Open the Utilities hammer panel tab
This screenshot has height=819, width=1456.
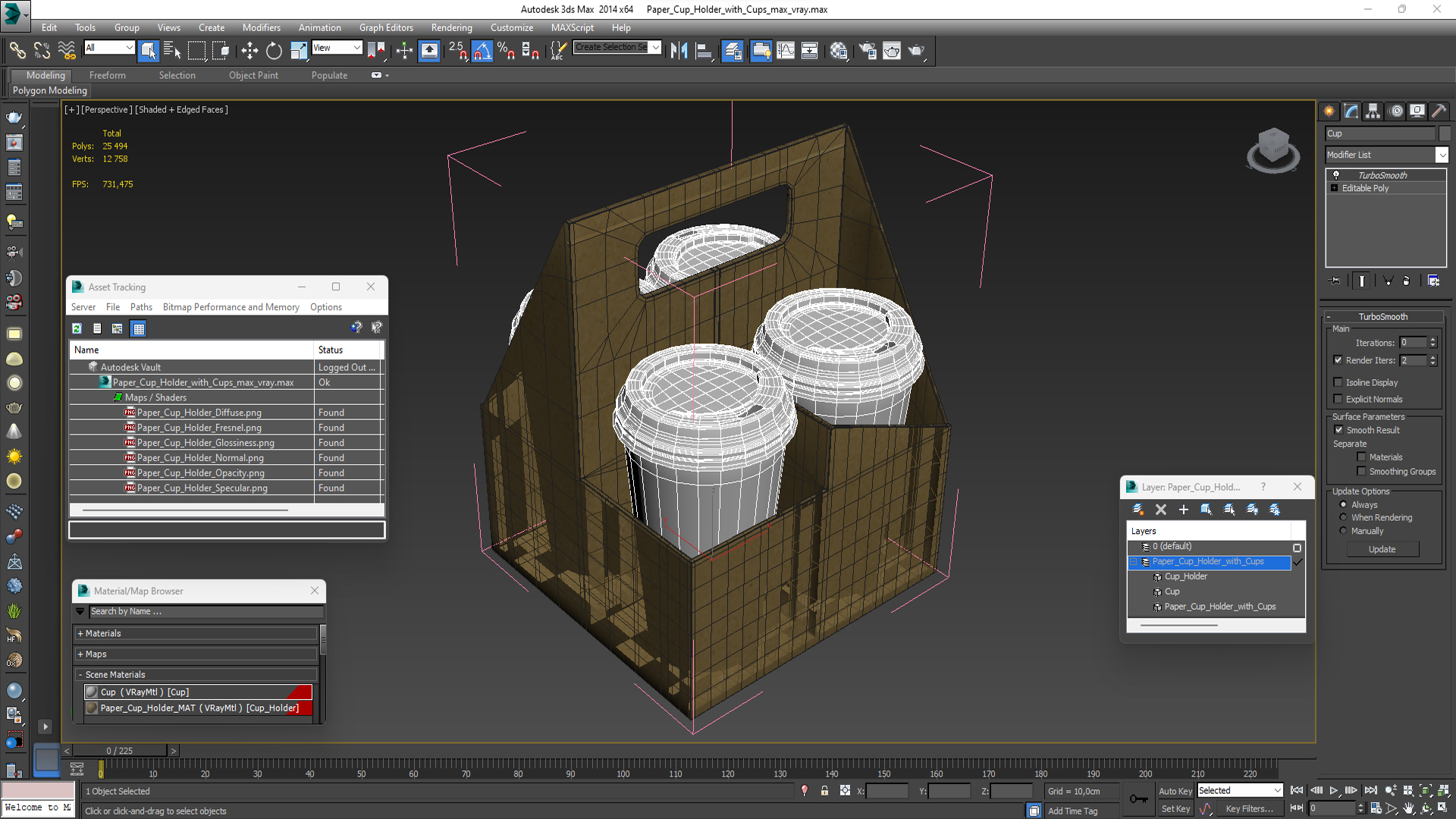tap(1439, 111)
